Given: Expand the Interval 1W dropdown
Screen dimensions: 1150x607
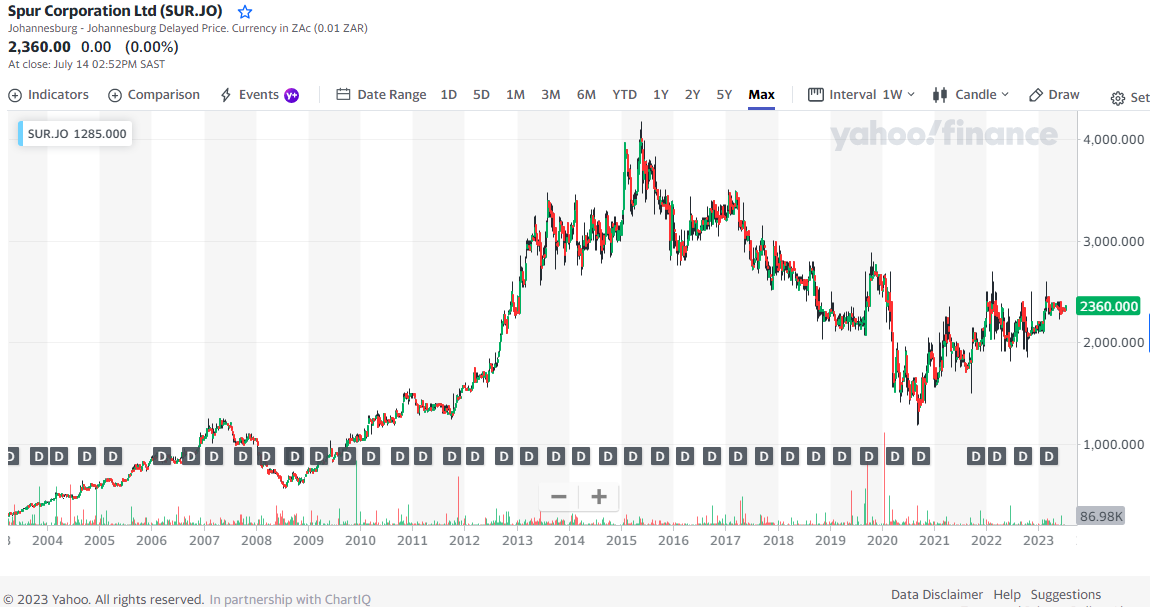Looking at the screenshot, I should [x=862, y=95].
